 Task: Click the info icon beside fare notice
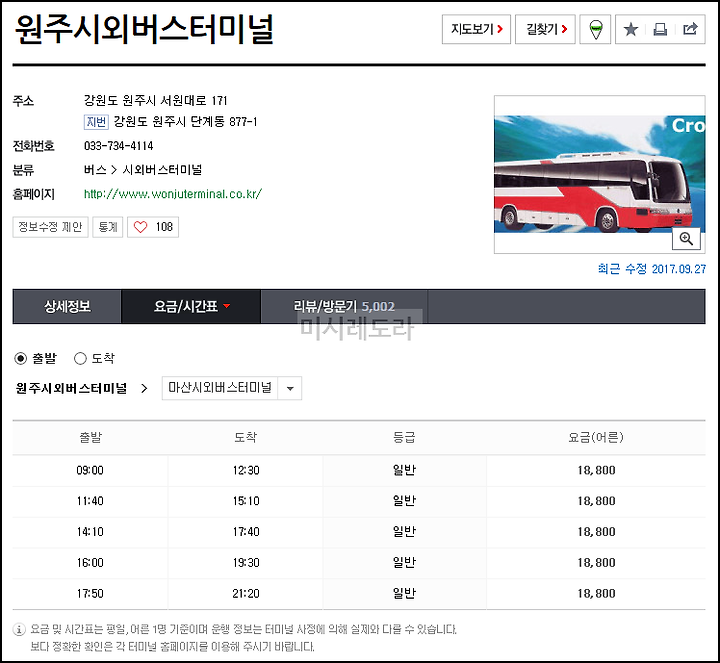(x=19, y=629)
